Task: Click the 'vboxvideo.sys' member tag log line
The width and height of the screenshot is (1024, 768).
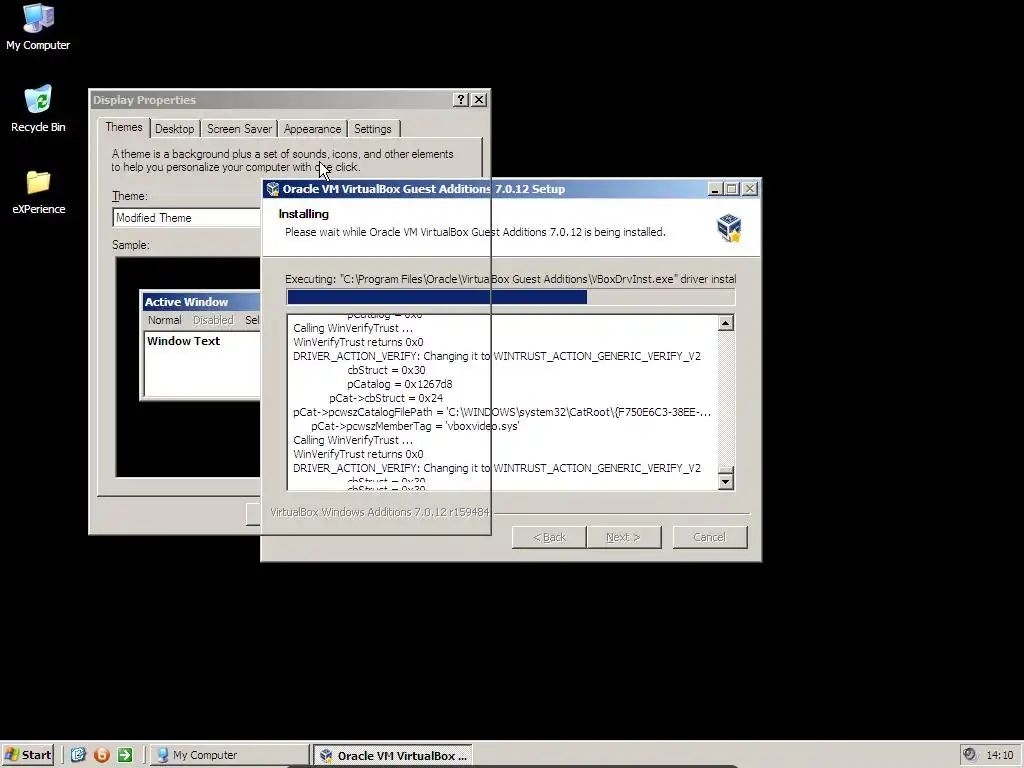Action: 415,426
